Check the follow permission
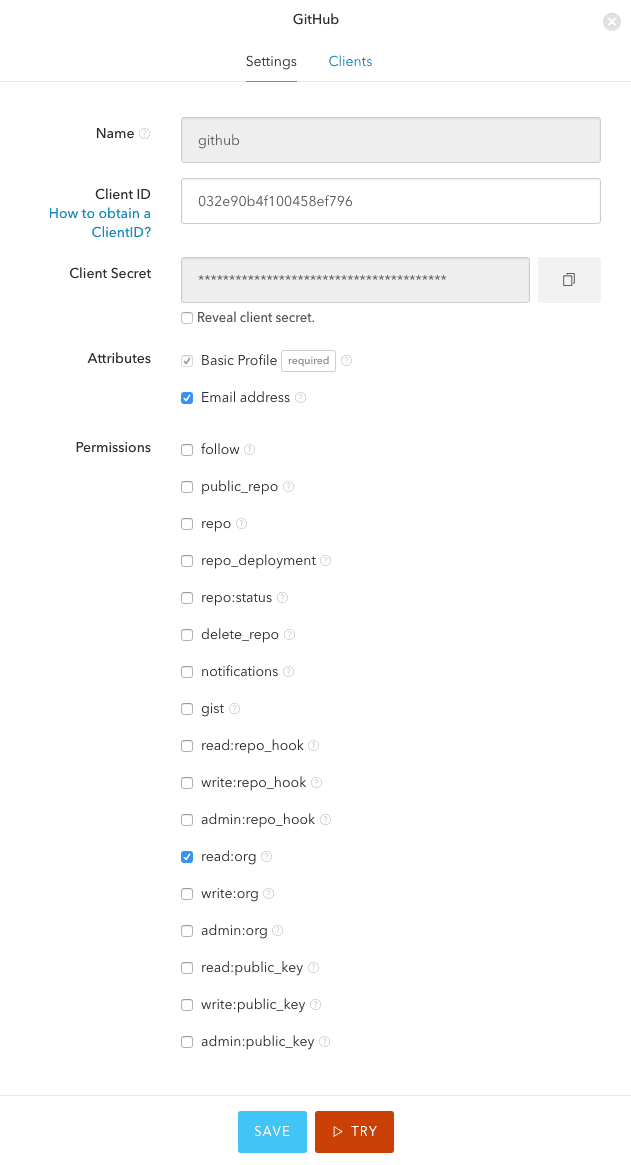The width and height of the screenshot is (631, 1165). (x=187, y=449)
